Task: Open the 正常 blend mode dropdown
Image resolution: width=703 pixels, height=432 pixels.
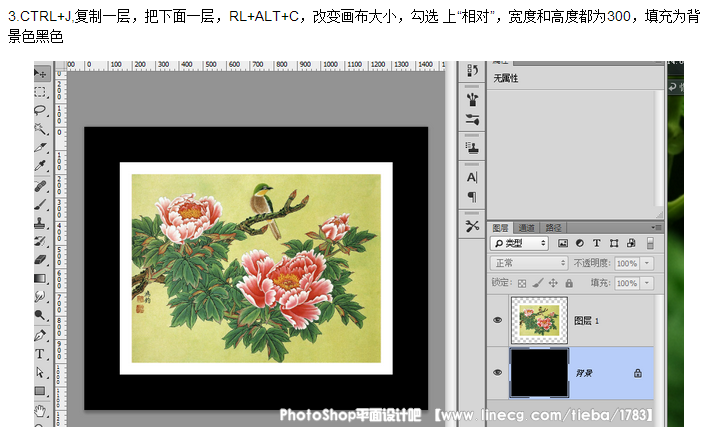Action: pyautogui.click(x=529, y=263)
